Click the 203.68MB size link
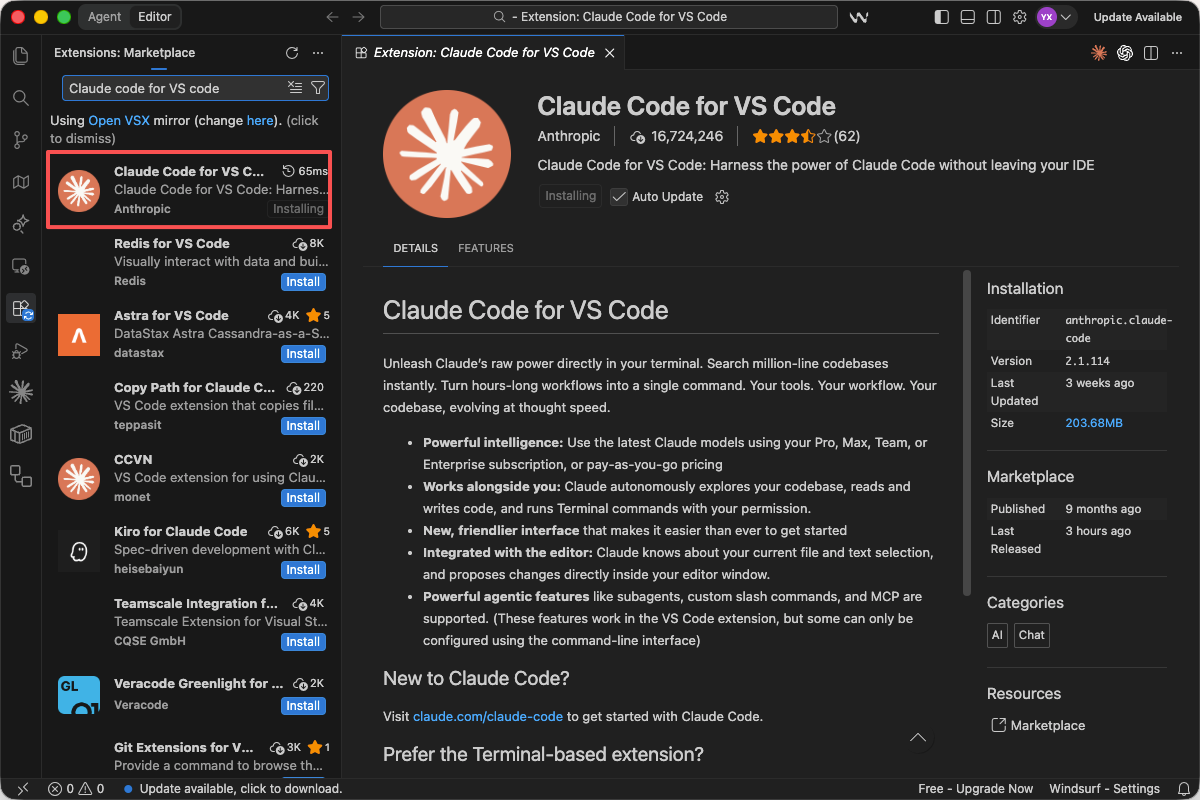 (x=1094, y=423)
